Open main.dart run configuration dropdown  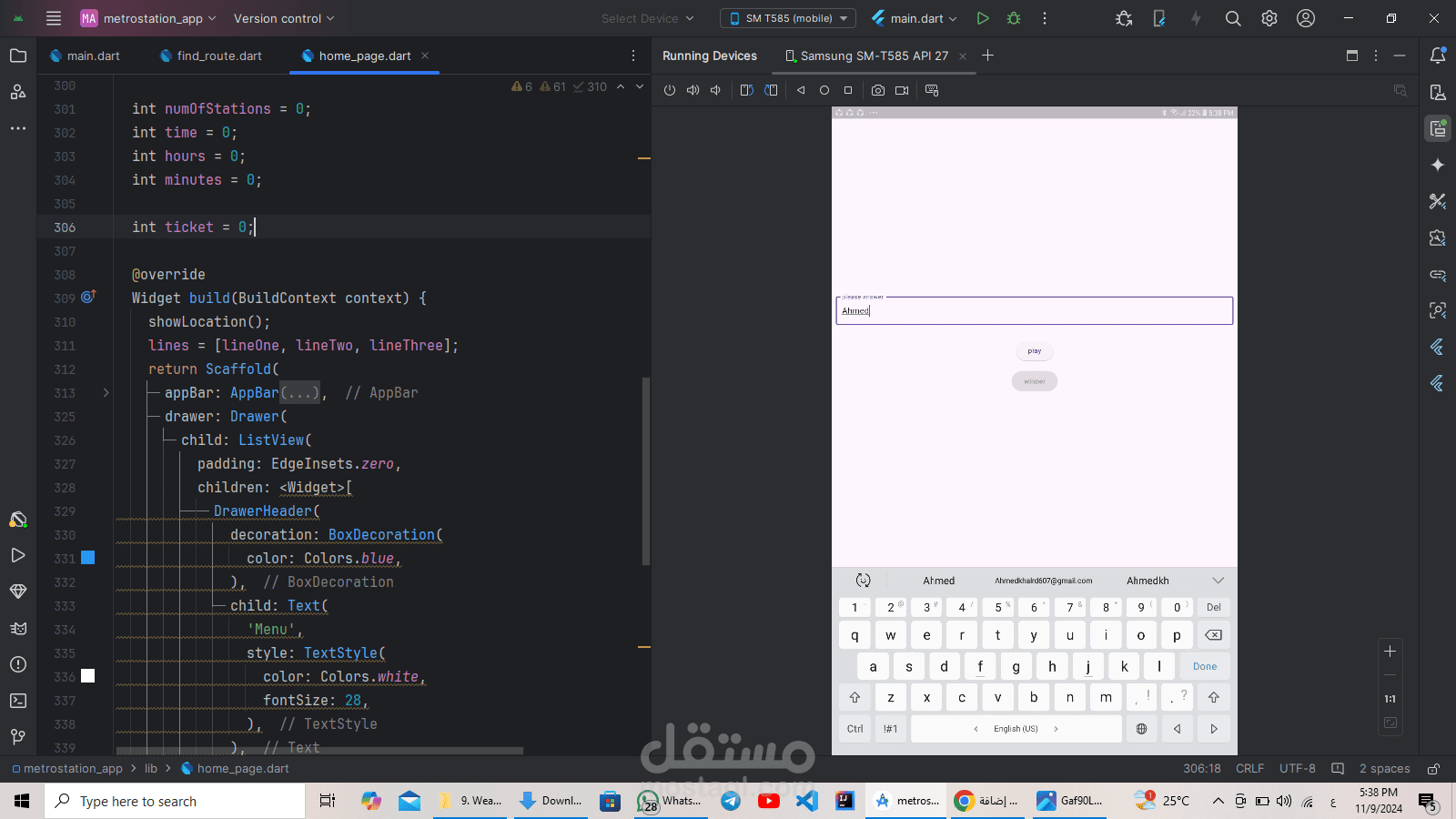(x=914, y=18)
